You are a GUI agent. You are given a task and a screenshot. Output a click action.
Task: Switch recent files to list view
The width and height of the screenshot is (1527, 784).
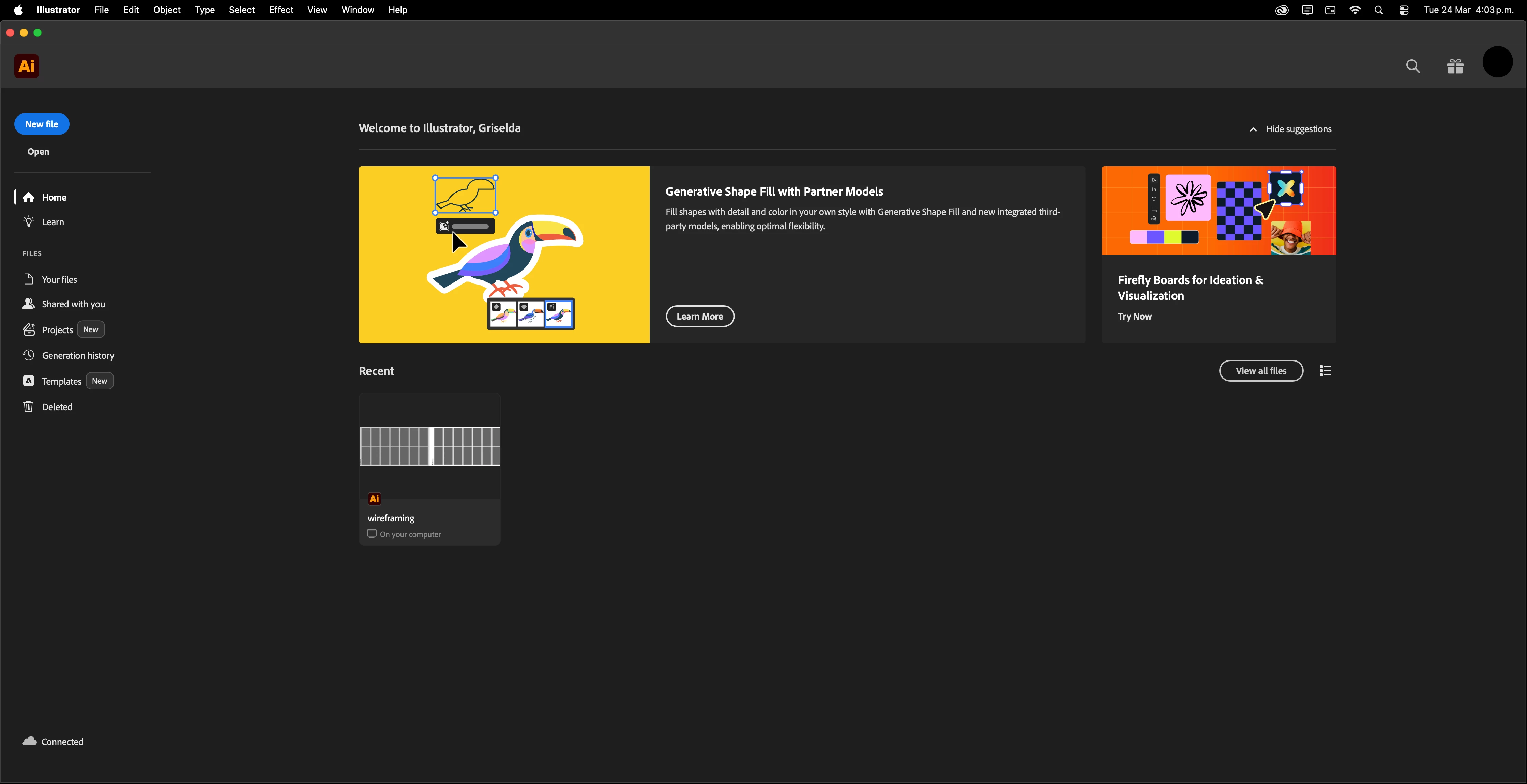[x=1326, y=371]
